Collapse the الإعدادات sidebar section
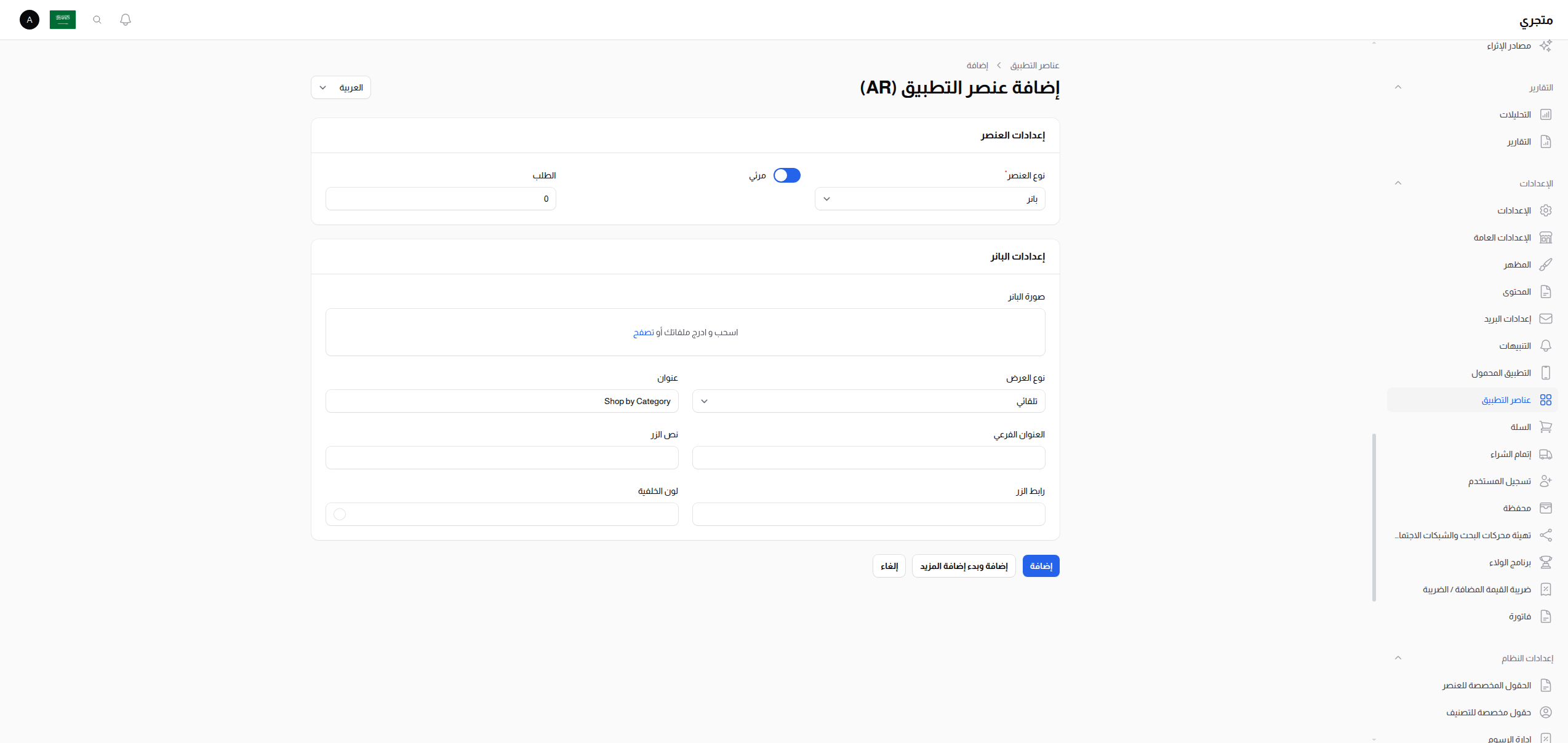1568x743 pixels. [1398, 183]
